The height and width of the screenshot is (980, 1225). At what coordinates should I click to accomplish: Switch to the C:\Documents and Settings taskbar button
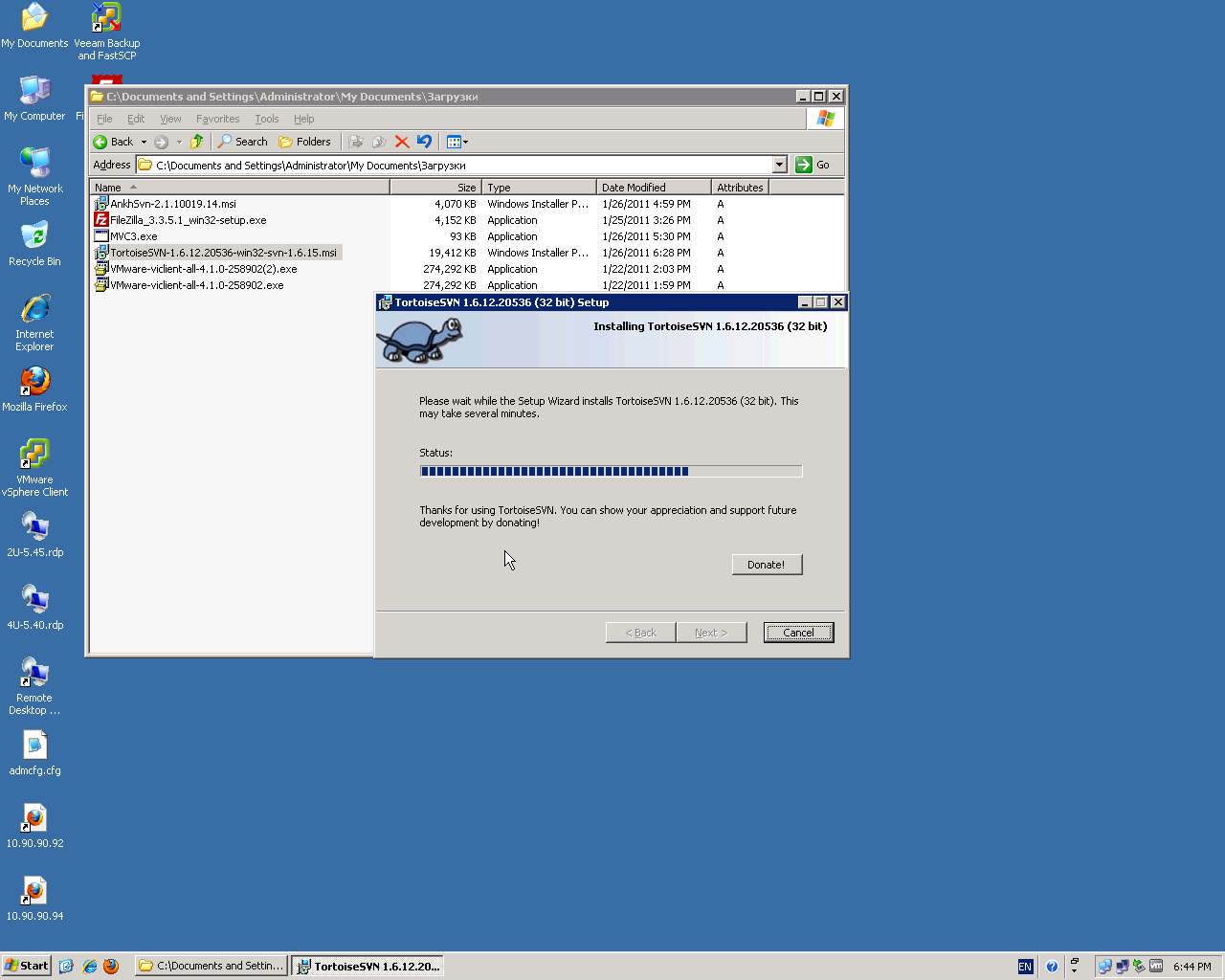click(212, 967)
